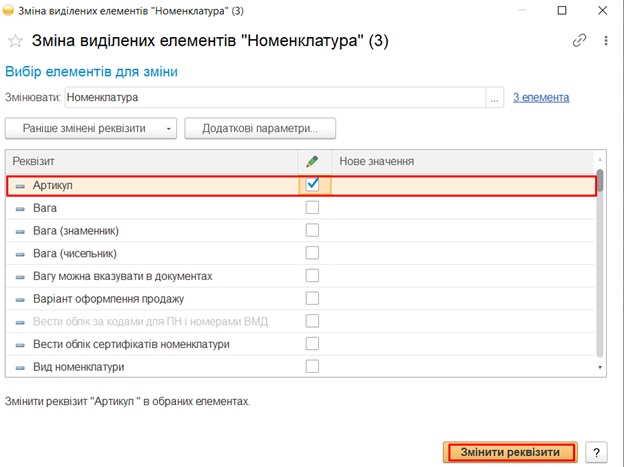Screen dimensions: 624x467
Task: Click the question mark help button
Action: point(596,452)
